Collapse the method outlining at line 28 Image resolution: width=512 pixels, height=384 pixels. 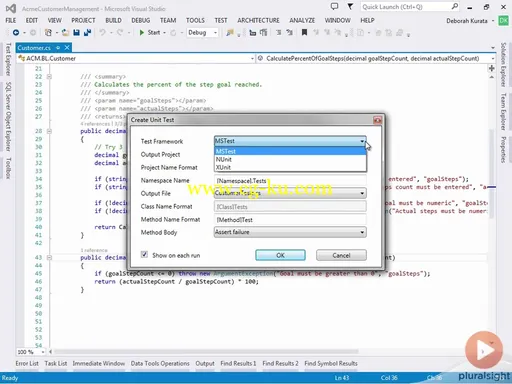pos(49,131)
